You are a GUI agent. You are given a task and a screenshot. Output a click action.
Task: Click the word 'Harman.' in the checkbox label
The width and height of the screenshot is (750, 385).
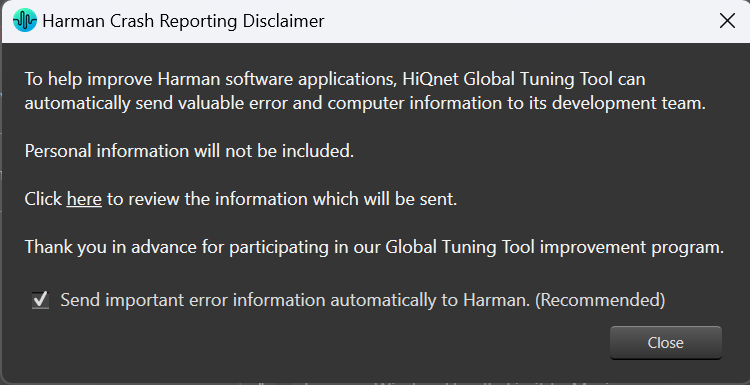click(496, 300)
